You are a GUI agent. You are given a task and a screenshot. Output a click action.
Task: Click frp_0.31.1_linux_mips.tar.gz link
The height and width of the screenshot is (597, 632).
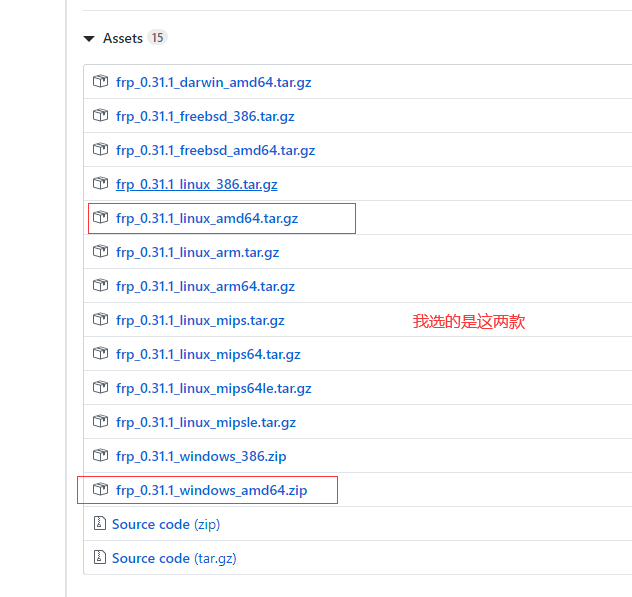click(x=200, y=320)
